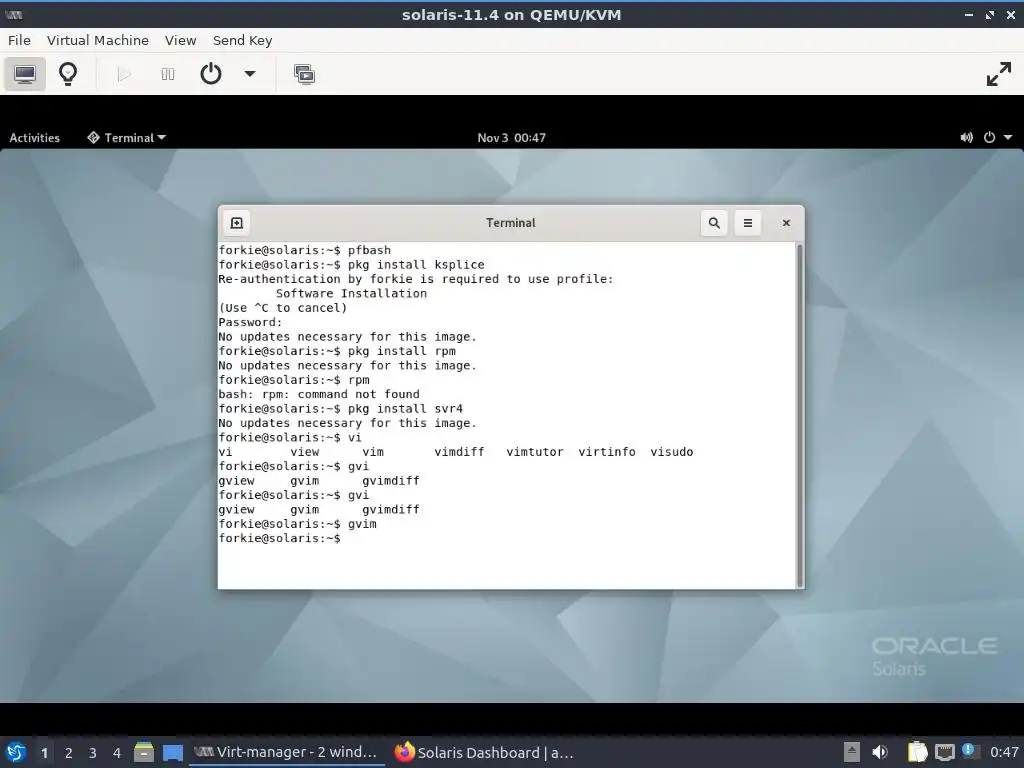Pause the virtual machine
The width and height of the screenshot is (1024, 768).
pos(168,74)
